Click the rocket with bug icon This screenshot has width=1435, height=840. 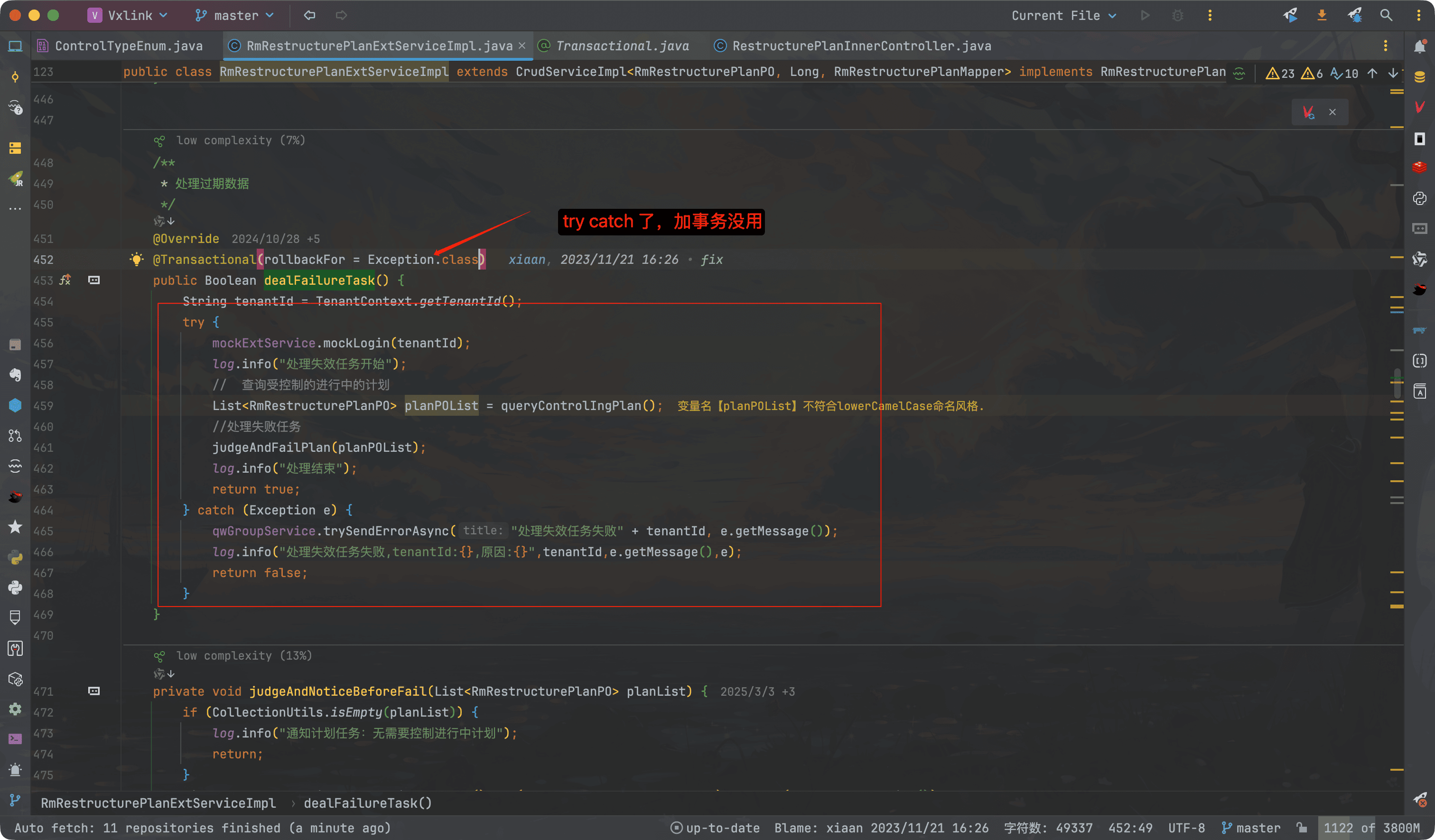[1355, 15]
